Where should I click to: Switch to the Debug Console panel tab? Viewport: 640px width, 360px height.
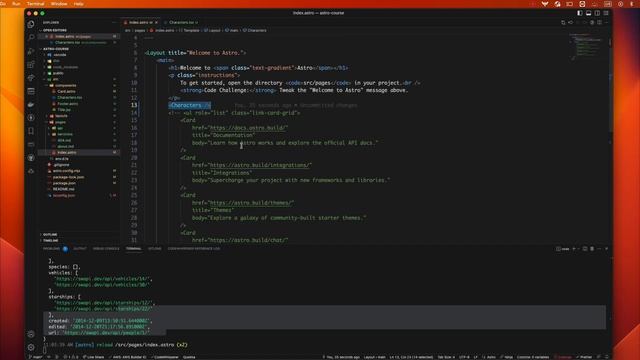tap(106, 249)
